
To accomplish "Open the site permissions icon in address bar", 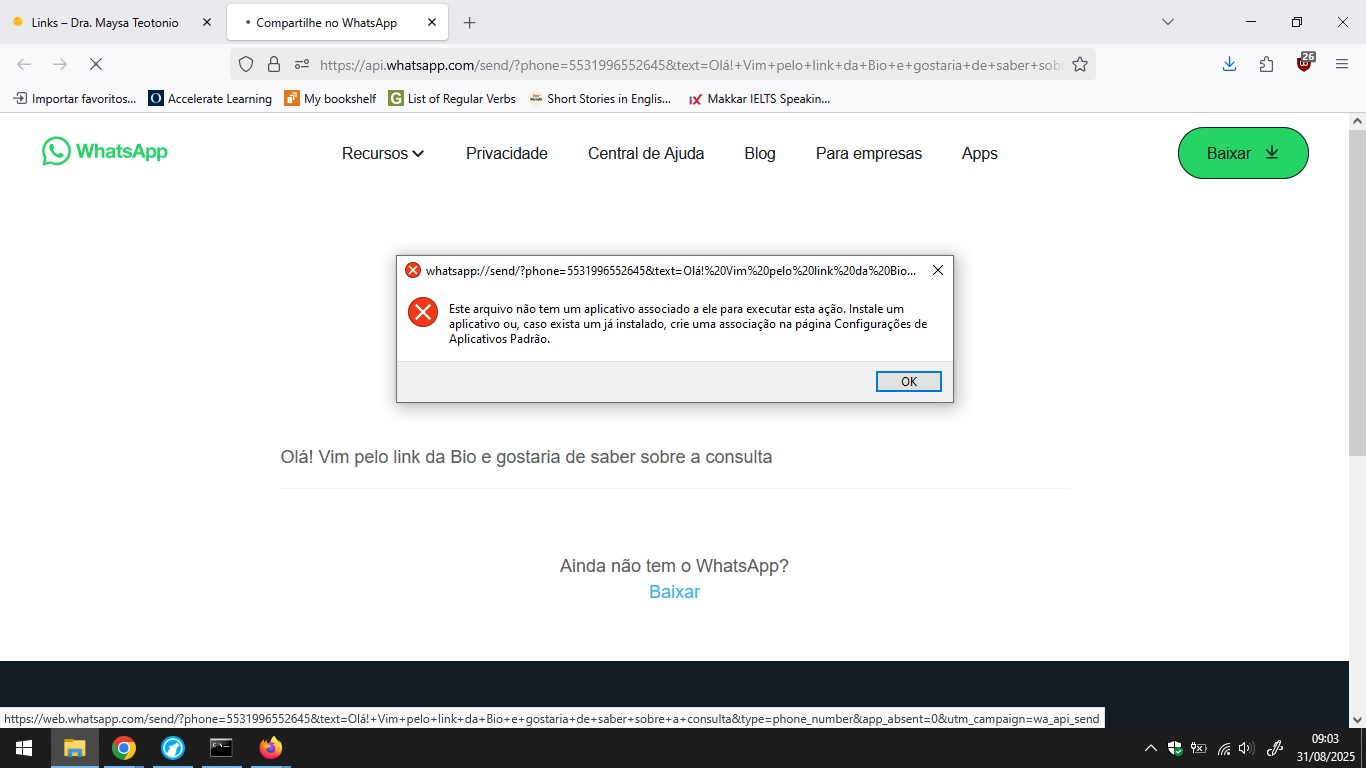I will tap(302, 64).
